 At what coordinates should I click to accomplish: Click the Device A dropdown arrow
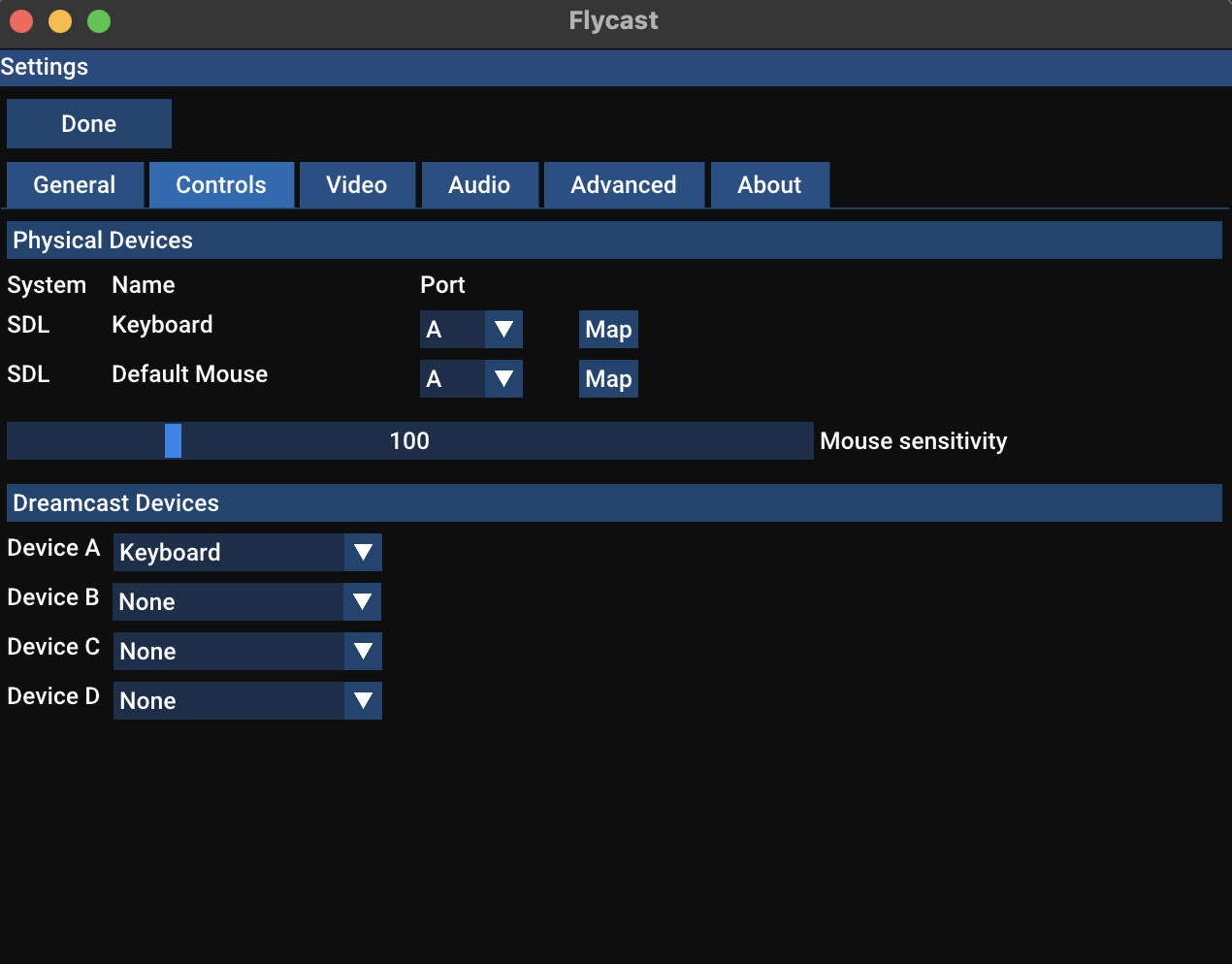(x=363, y=552)
